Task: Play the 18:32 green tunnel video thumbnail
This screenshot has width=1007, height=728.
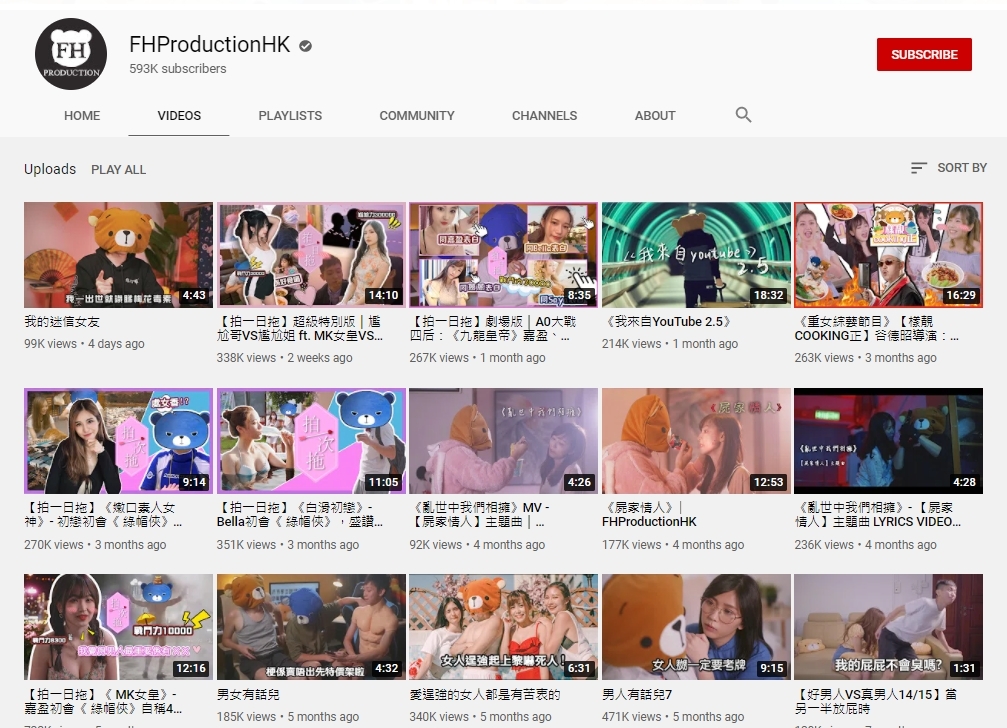Action: coord(695,255)
